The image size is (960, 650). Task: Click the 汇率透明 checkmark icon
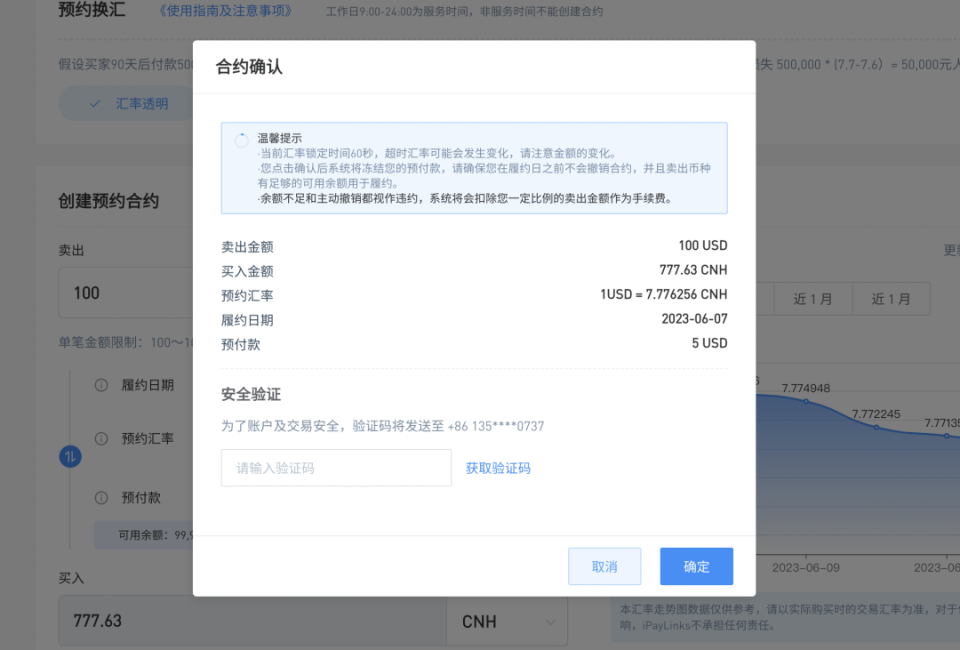[95, 104]
